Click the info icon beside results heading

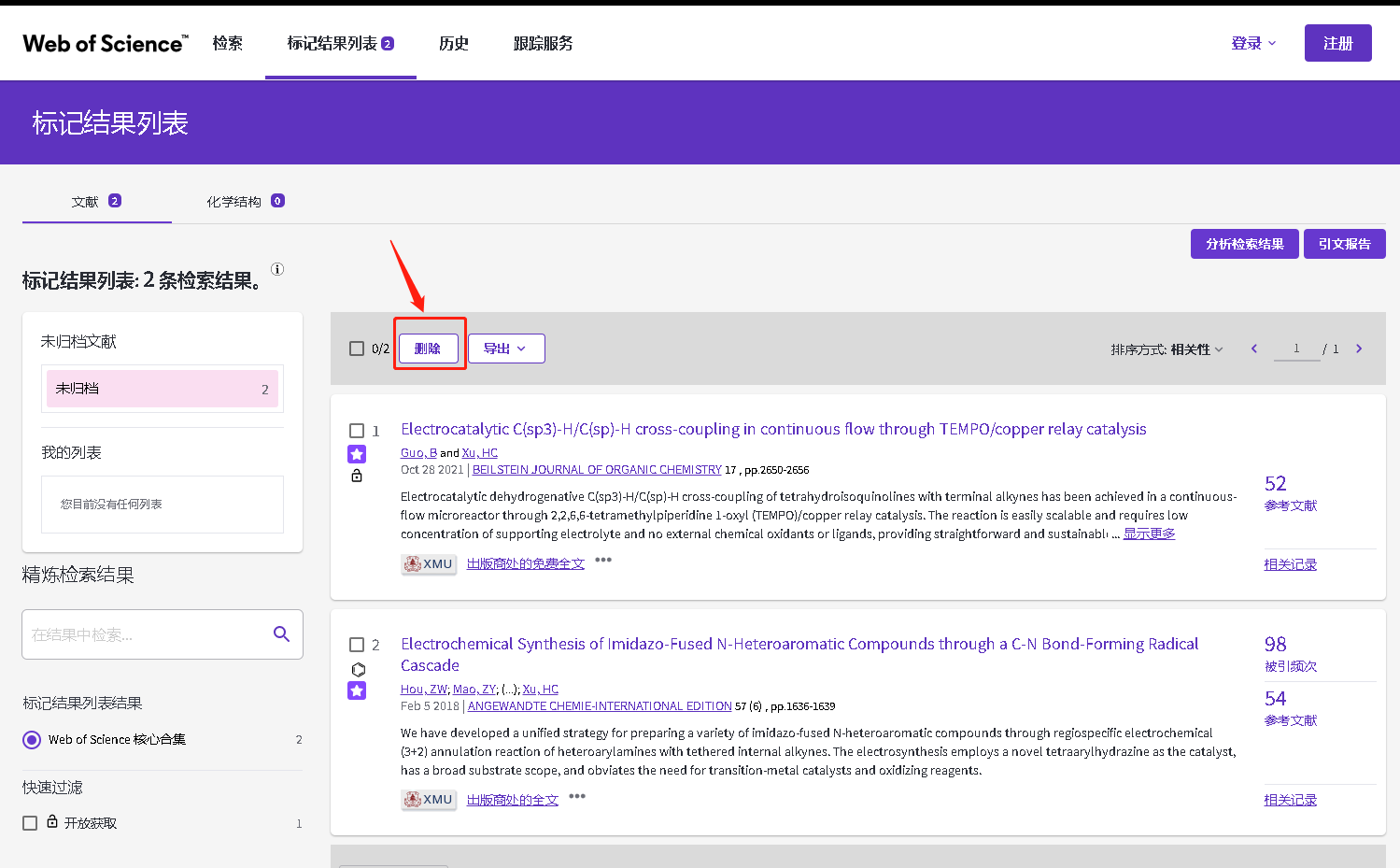click(277, 269)
